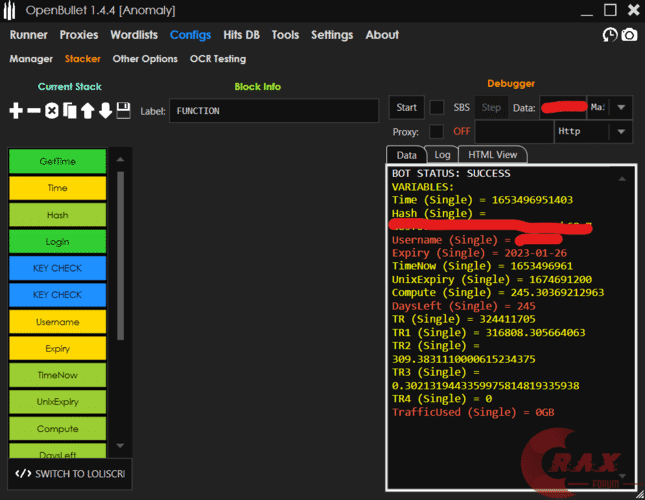Viewport: 645px width, 500px height.
Task: Open the HTML View tab
Action: (493, 155)
